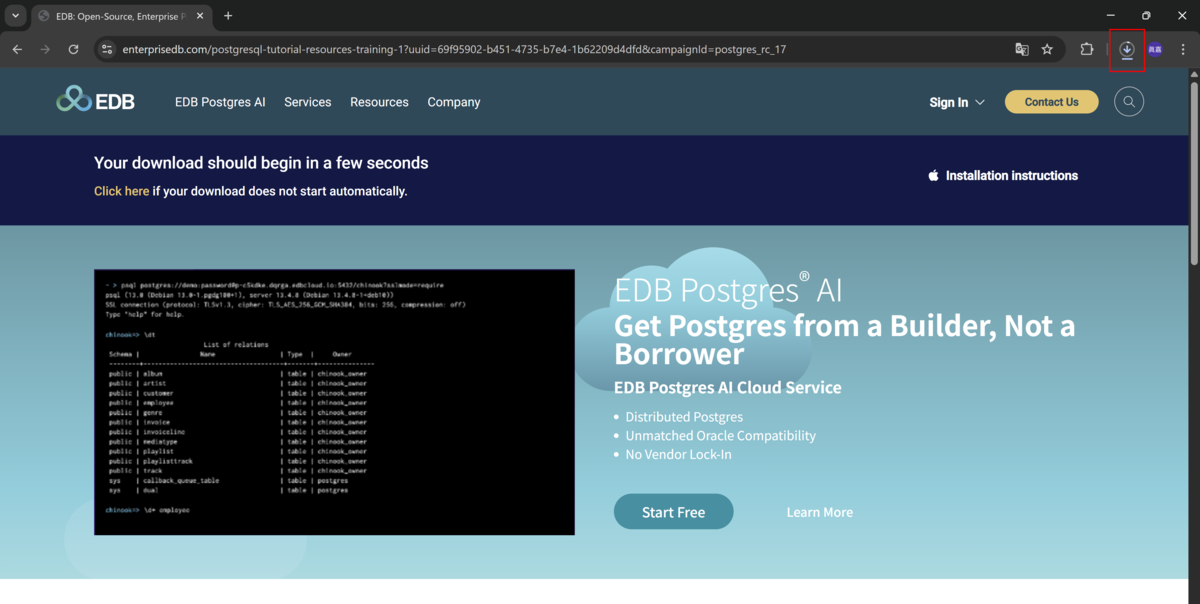Bookmark this page with the star icon
1200x604 pixels.
(1047, 49)
